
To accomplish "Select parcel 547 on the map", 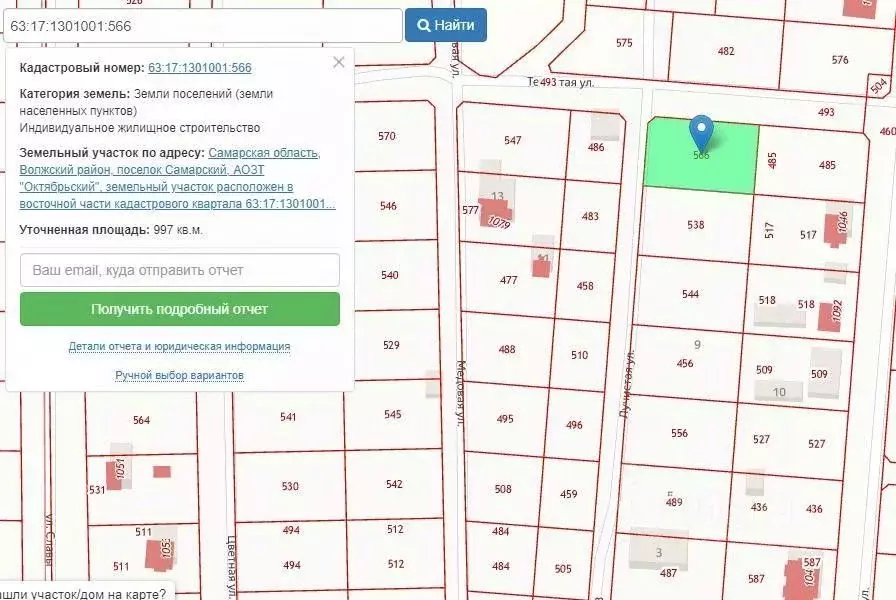I will pos(513,141).
